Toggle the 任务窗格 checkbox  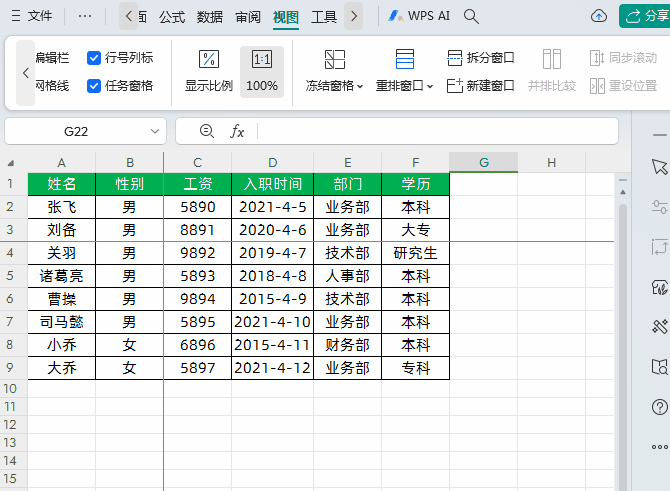click(x=94, y=86)
